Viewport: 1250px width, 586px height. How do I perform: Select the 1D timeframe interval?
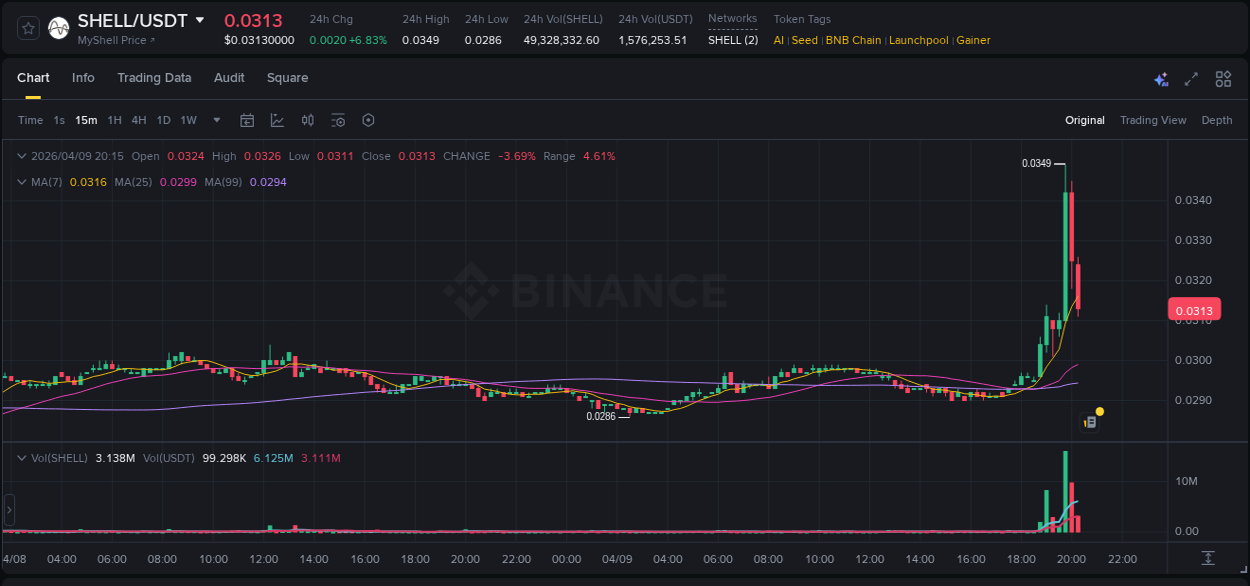pyautogui.click(x=162, y=119)
